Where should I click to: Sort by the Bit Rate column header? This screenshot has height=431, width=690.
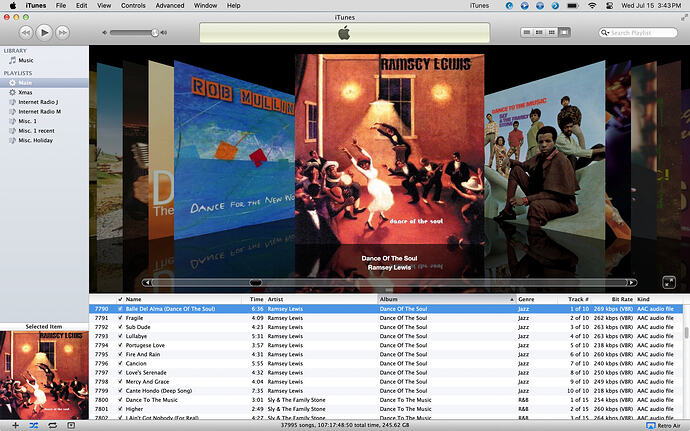pyautogui.click(x=613, y=299)
